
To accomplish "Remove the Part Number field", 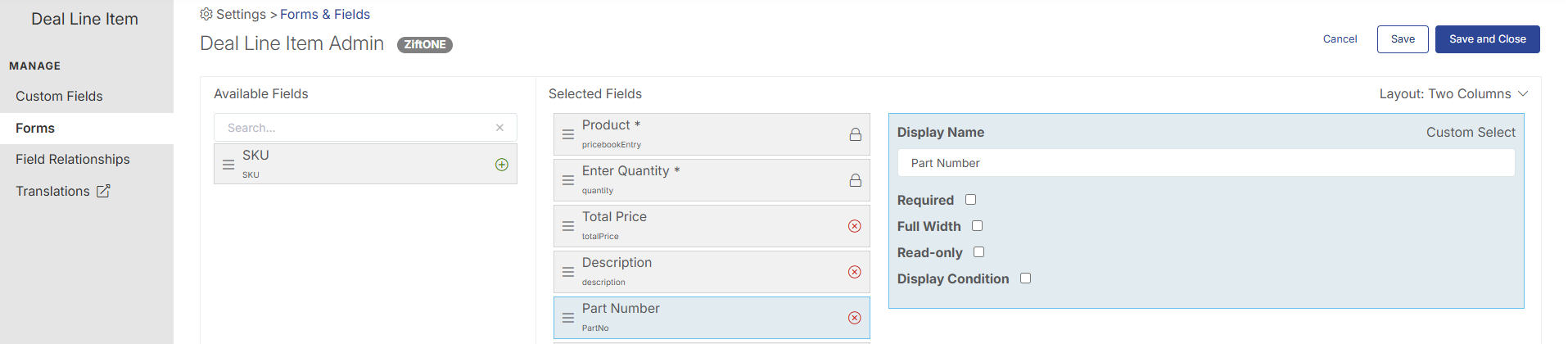I will pyautogui.click(x=855, y=318).
